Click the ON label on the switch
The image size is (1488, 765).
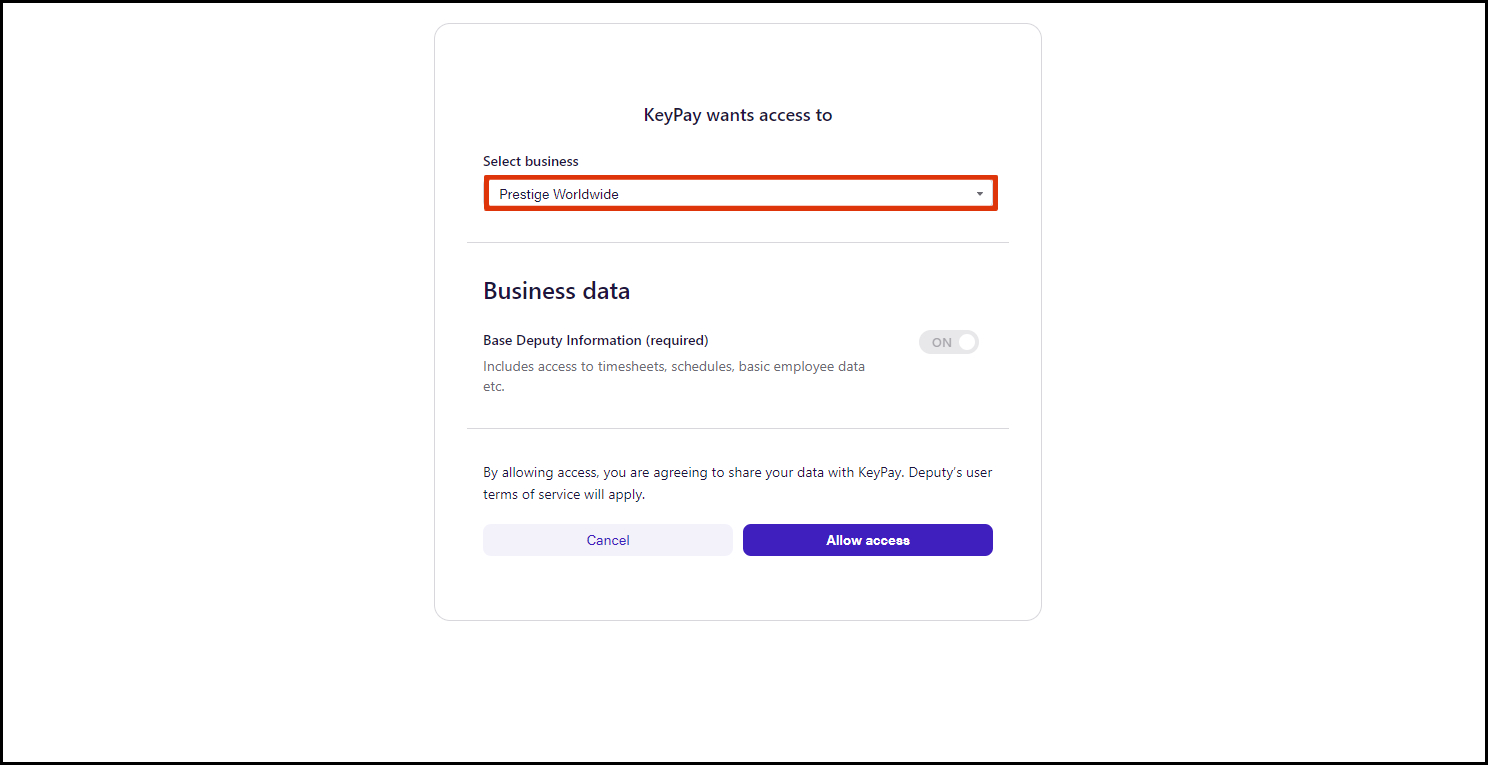[941, 342]
